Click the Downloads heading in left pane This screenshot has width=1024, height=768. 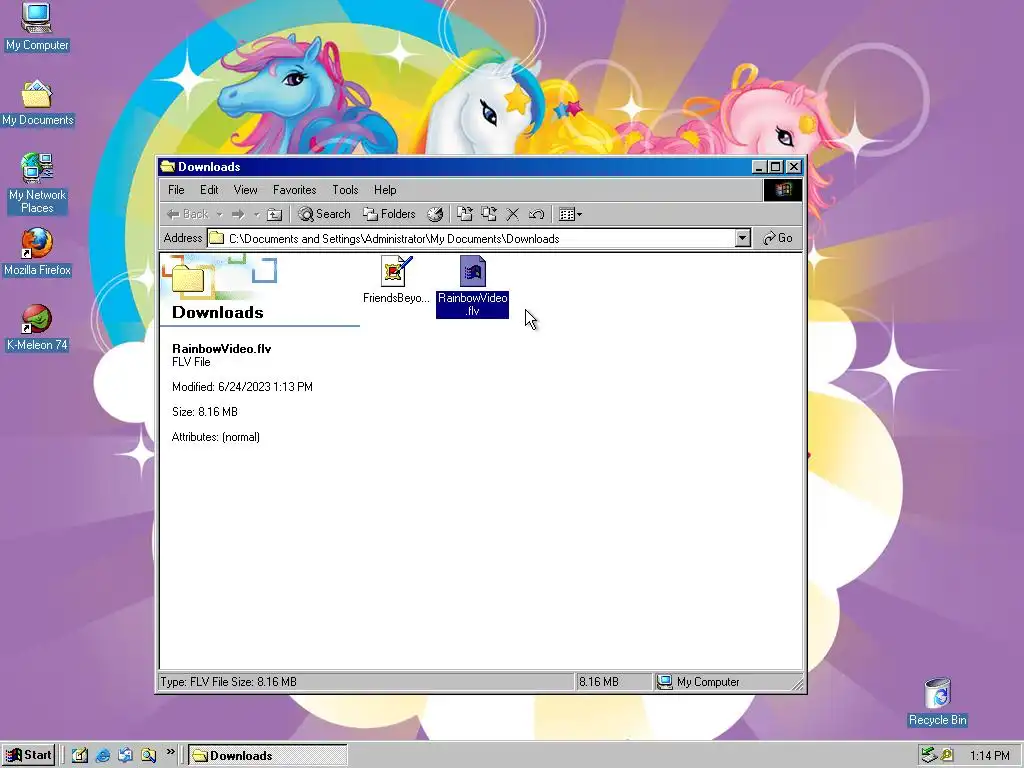click(x=217, y=313)
